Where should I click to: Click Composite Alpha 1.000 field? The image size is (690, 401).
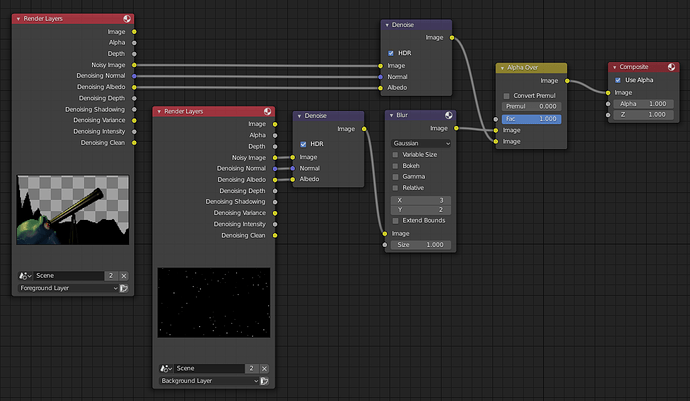click(643, 104)
